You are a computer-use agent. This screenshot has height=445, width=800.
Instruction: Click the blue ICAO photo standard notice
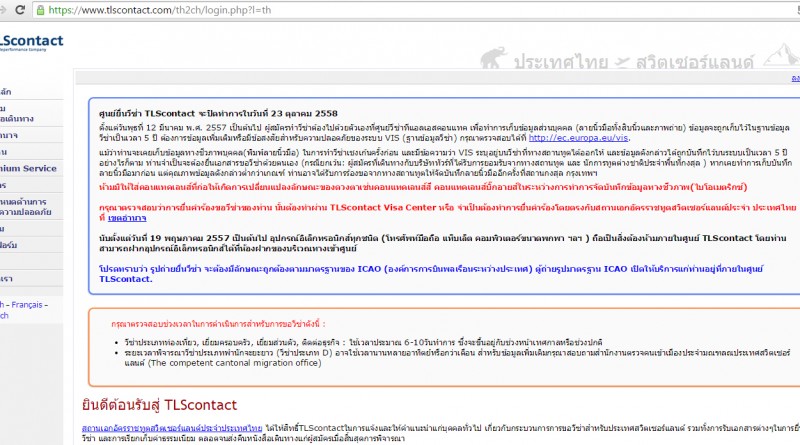[x=431, y=274]
